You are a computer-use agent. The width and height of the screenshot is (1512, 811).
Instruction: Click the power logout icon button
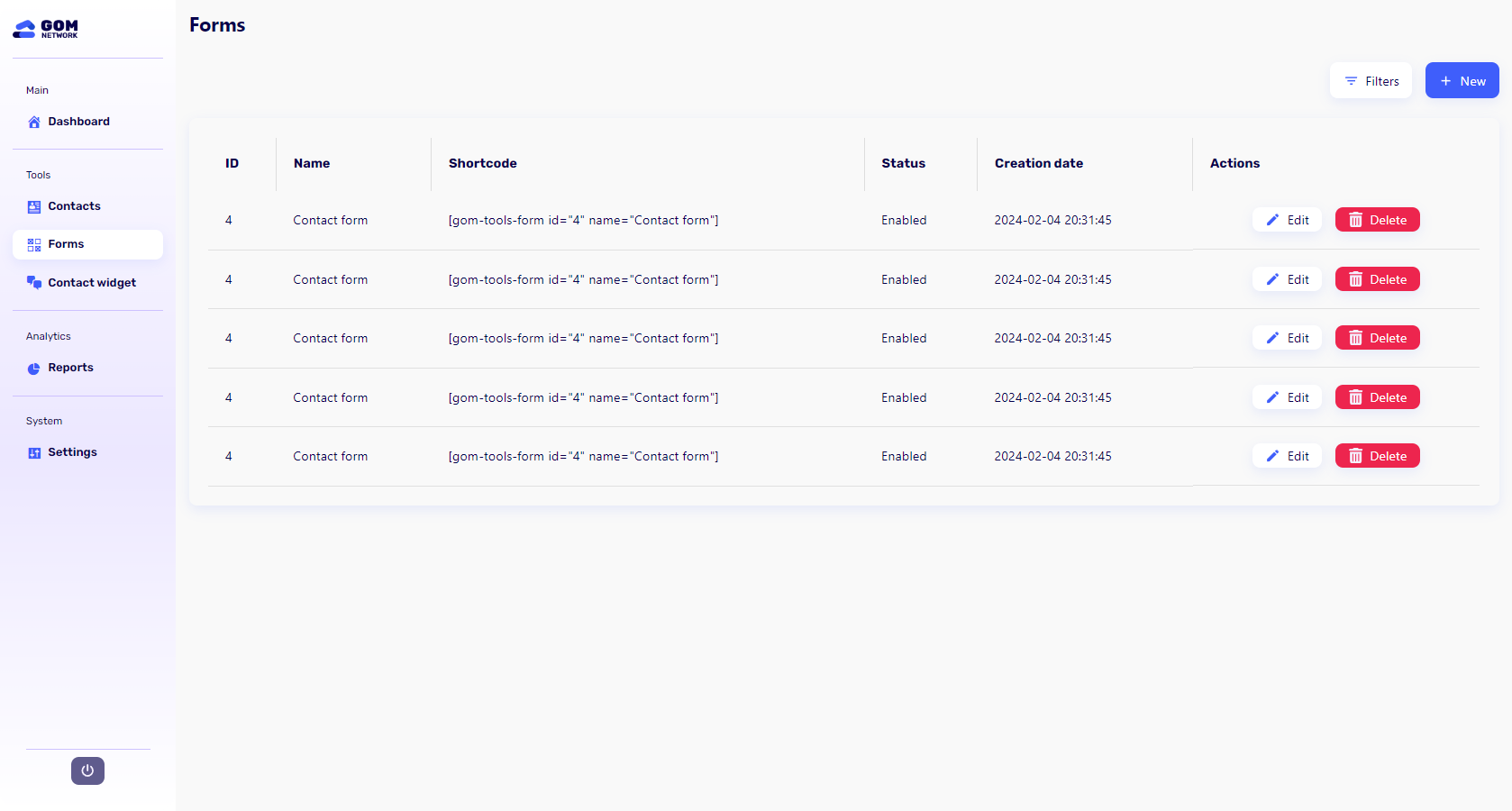[x=87, y=770]
